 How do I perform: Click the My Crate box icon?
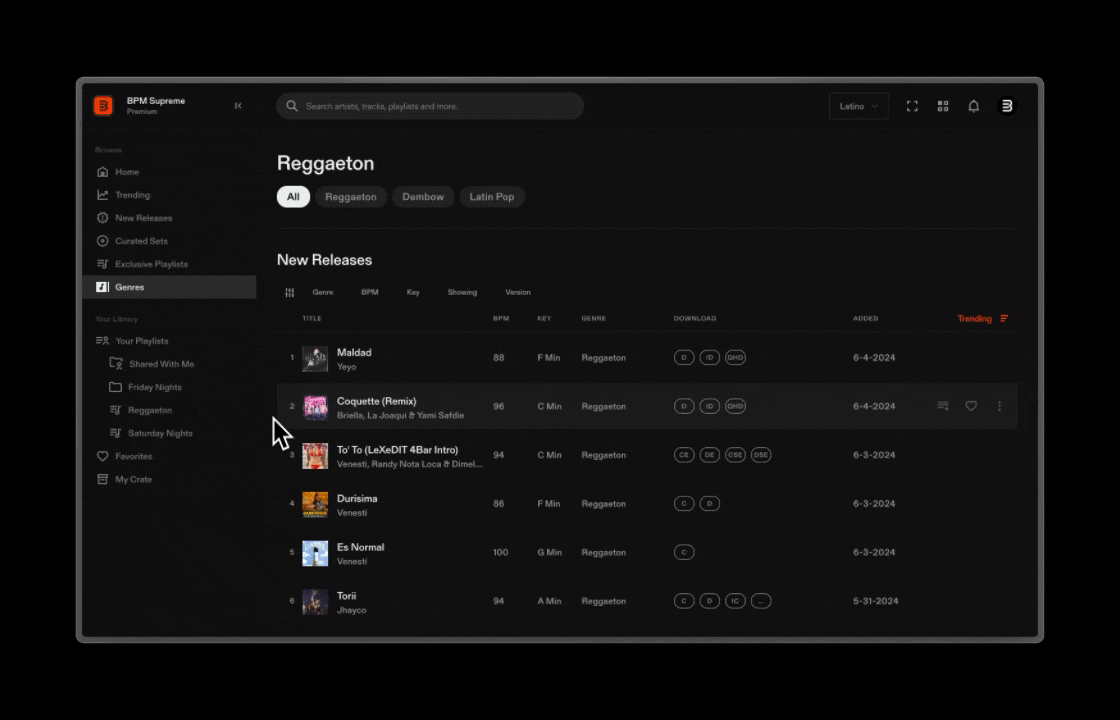tap(103, 479)
